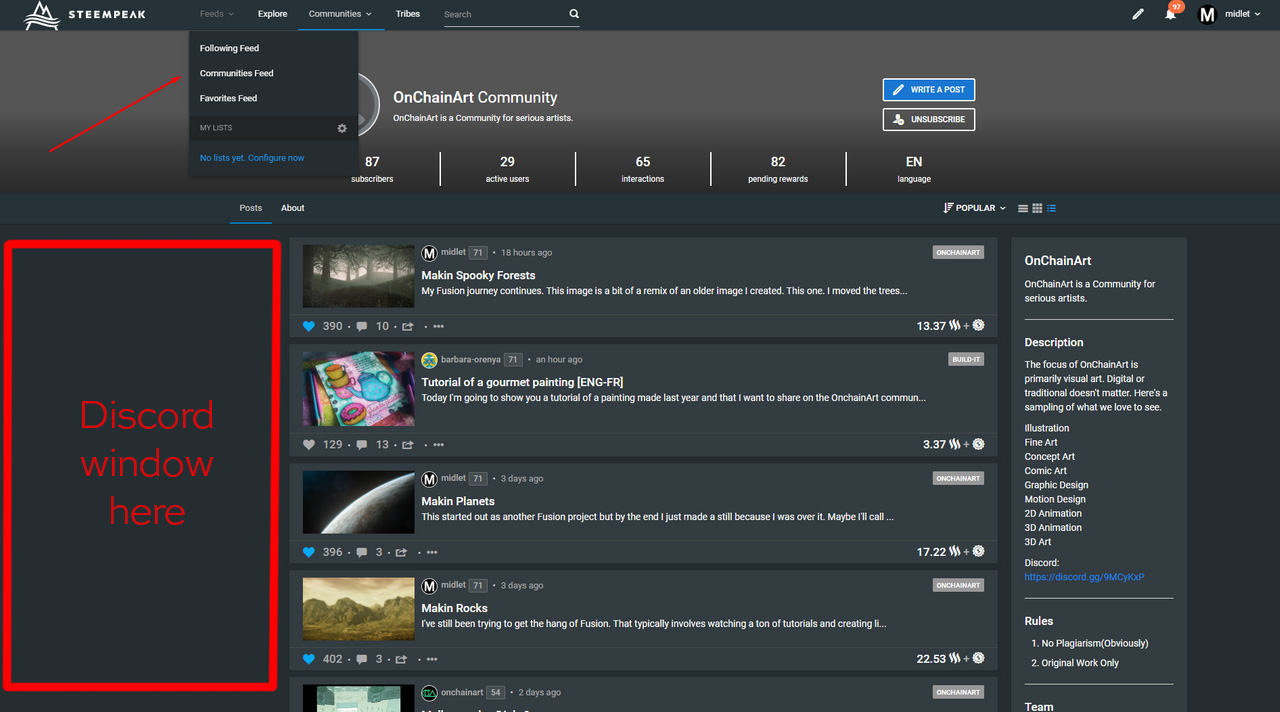Open My Lists settings gear
Screen dimensions: 1280x712
(x=342, y=128)
